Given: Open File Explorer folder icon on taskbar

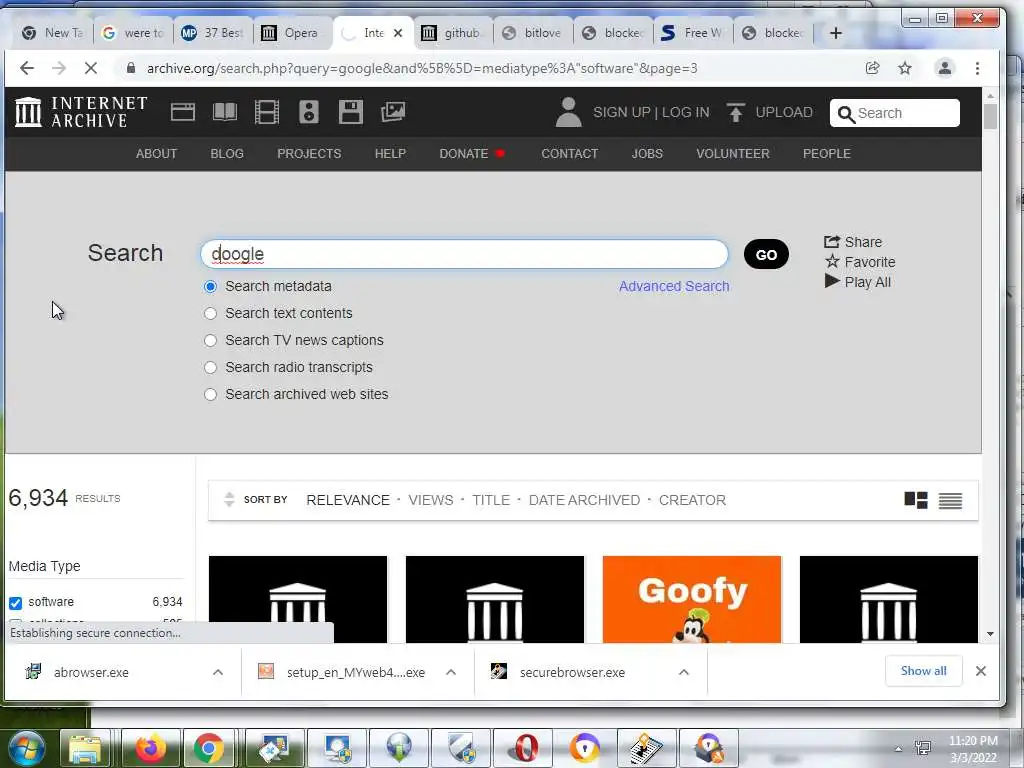Looking at the screenshot, I should (x=86, y=748).
